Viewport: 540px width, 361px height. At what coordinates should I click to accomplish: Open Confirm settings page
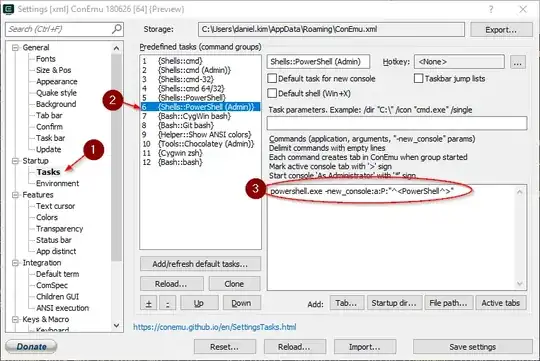pyautogui.click(x=49, y=127)
